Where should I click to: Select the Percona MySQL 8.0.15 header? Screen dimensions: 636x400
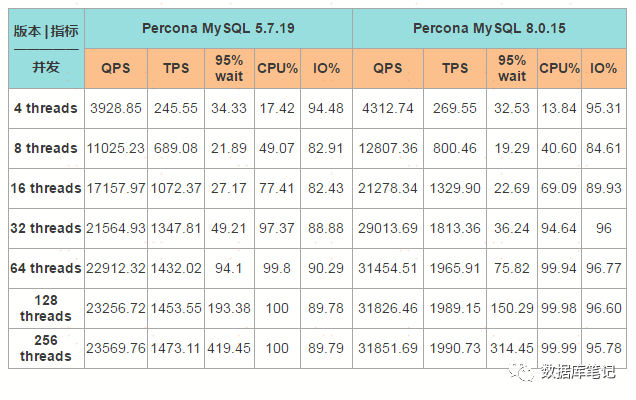coord(489,28)
